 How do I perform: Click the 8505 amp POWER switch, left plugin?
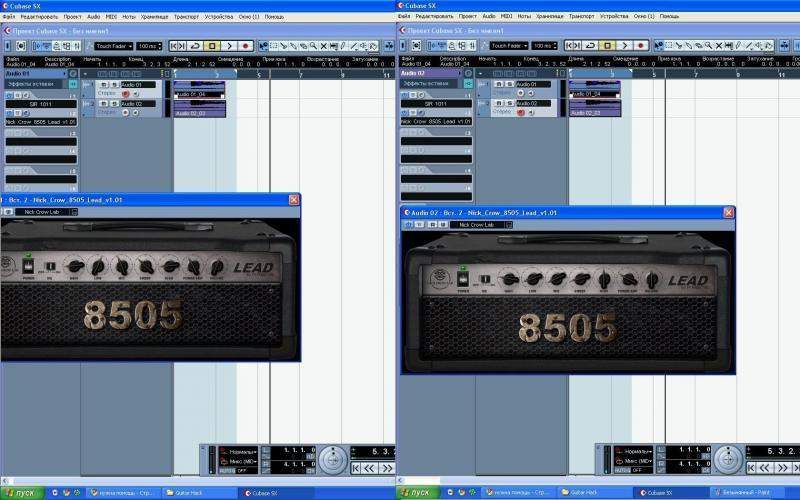28,265
